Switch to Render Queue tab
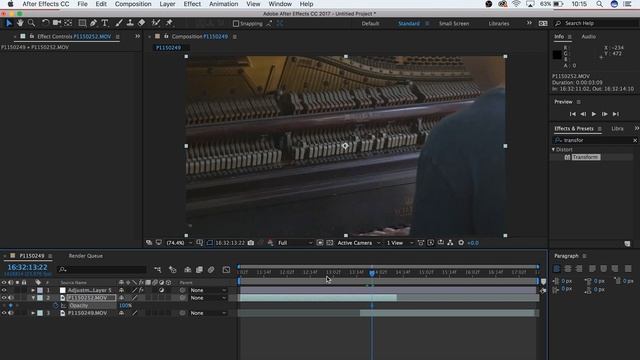Viewport: 640px width, 360px height. [x=86, y=256]
